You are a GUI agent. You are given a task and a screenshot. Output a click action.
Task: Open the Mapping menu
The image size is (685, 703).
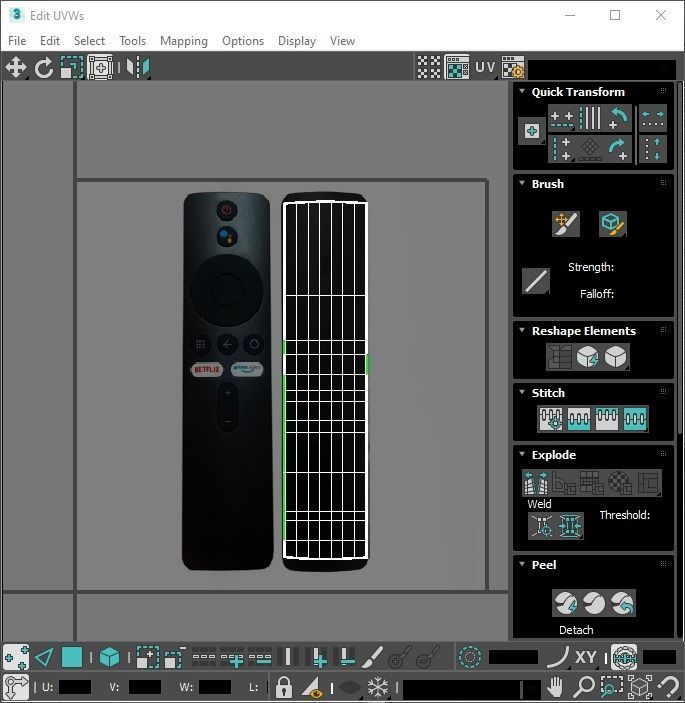tap(184, 41)
